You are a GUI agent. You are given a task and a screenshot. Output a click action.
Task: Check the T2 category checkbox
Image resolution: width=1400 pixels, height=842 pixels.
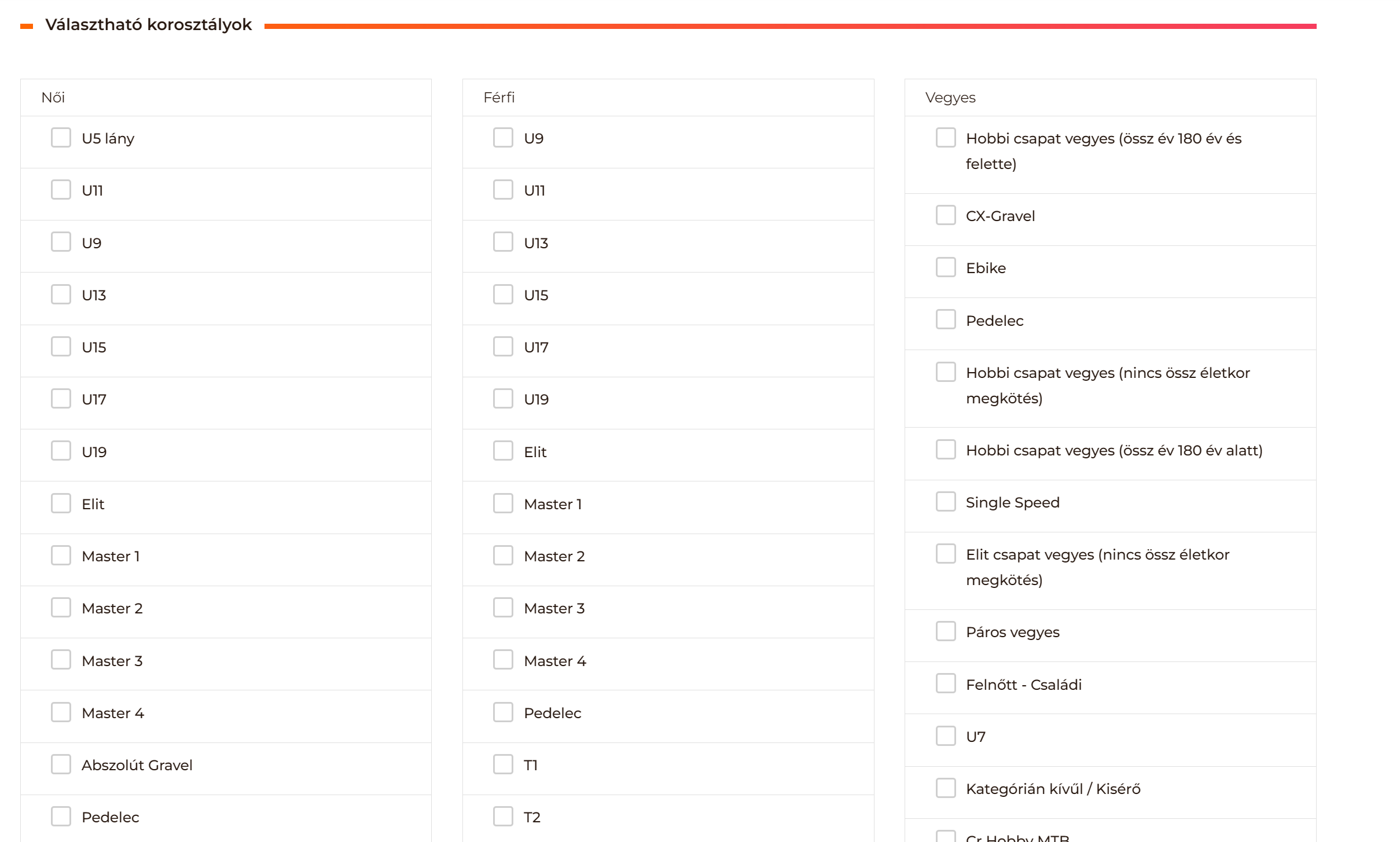tap(503, 817)
